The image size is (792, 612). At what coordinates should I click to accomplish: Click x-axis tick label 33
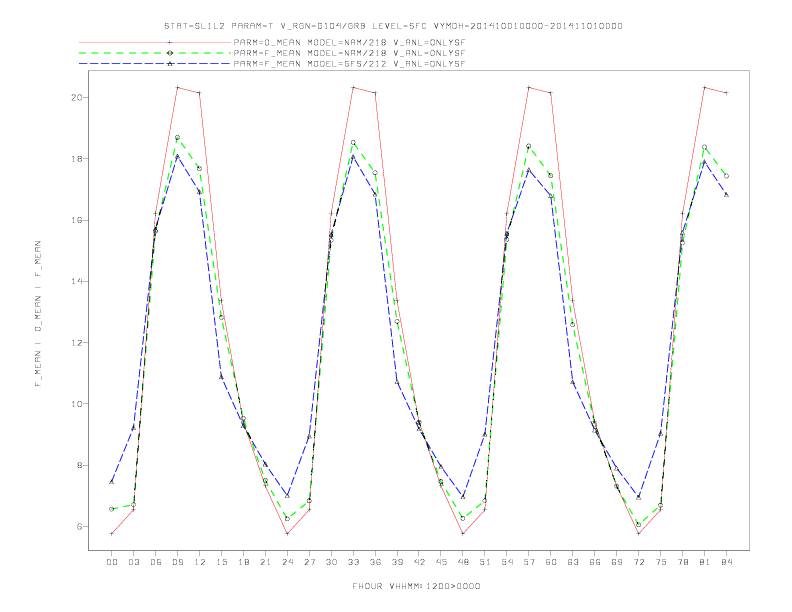pyautogui.click(x=353, y=562)
